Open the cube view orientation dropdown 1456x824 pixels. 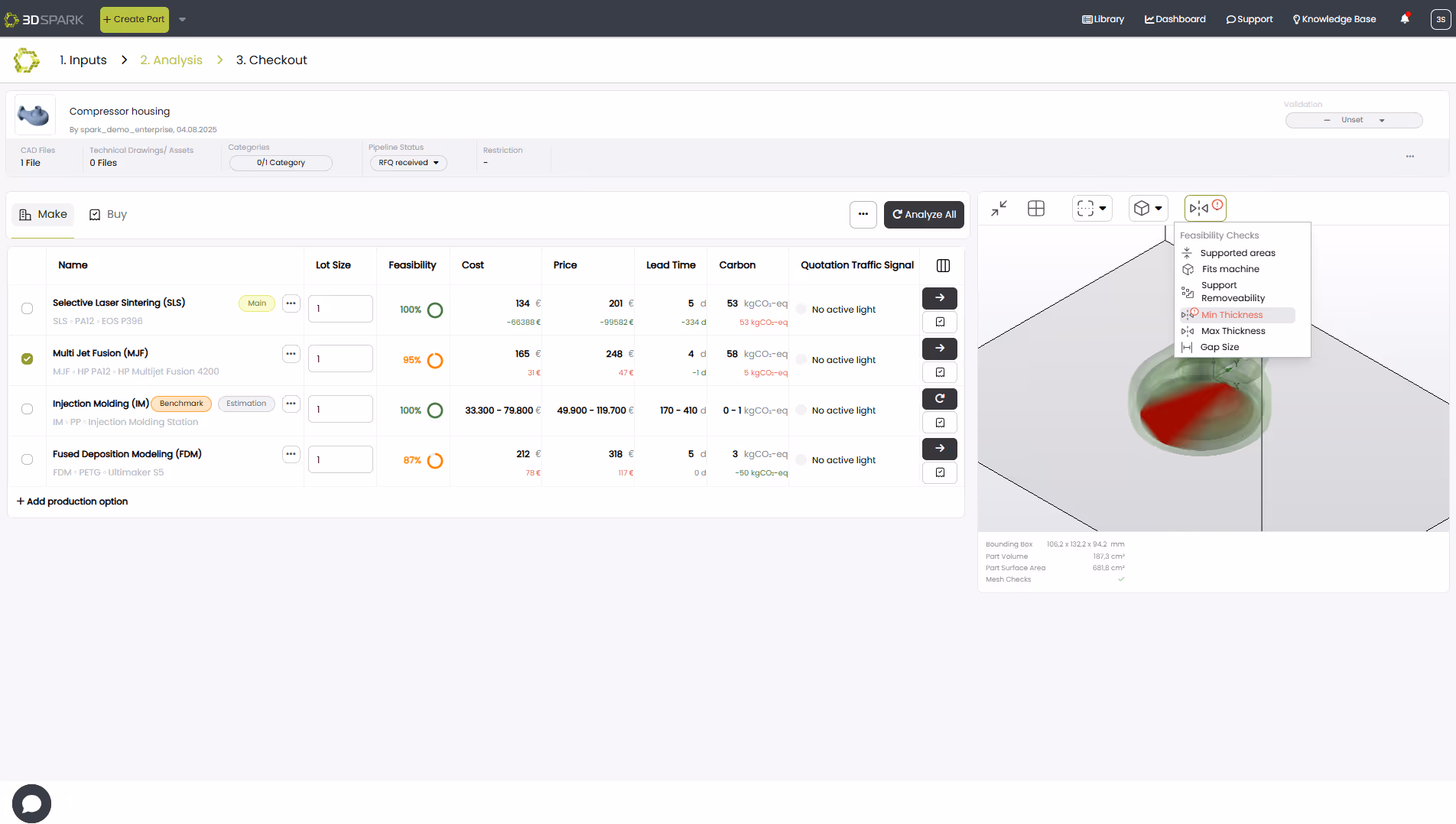point(1148,208)
